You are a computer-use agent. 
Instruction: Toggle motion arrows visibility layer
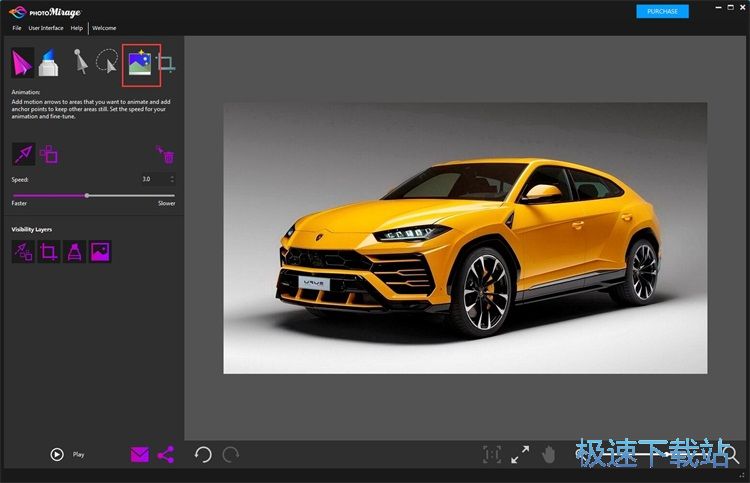tap(22, 252)
